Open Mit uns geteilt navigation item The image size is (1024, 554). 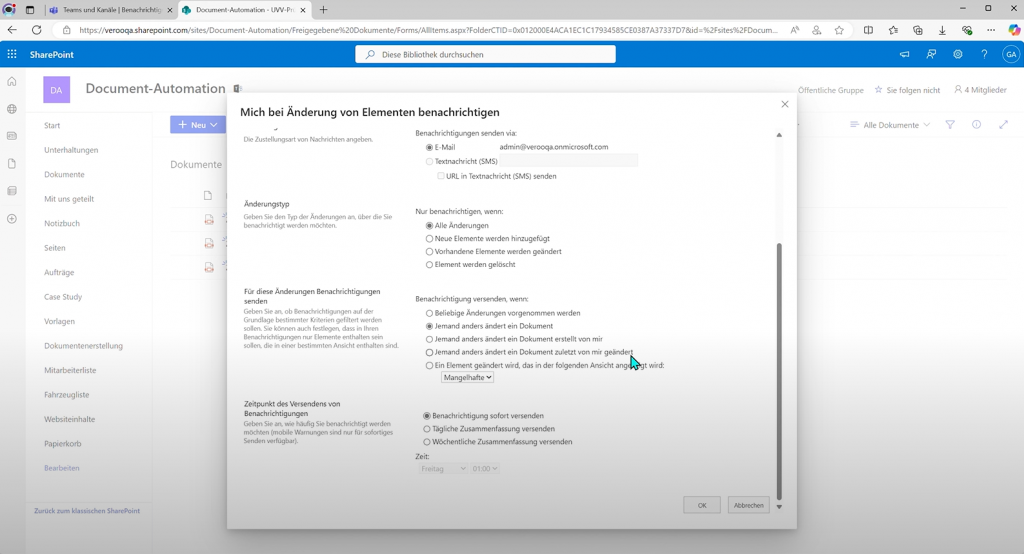point(69,199)
